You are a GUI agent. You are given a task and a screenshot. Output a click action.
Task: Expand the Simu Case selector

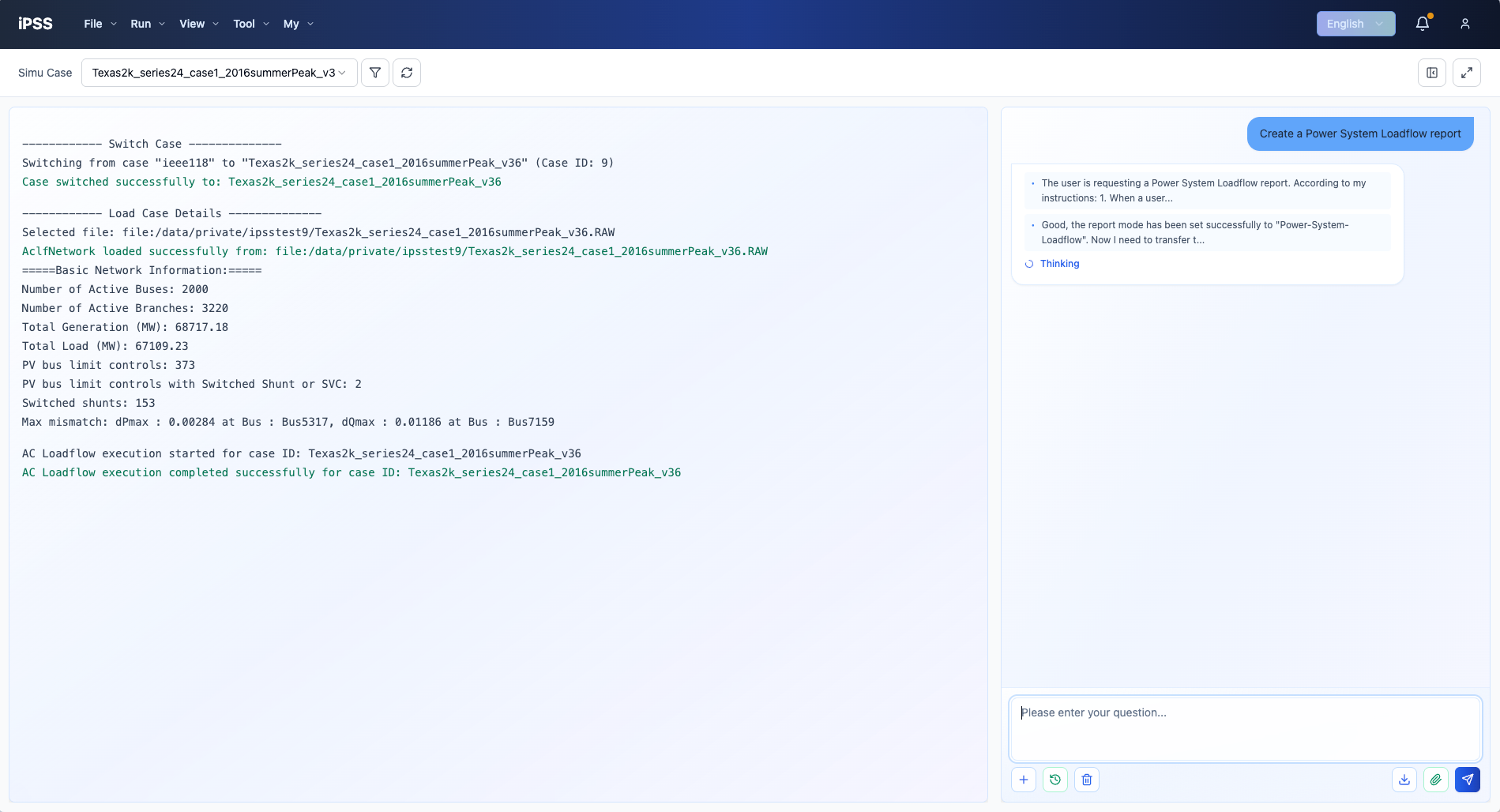pyautogui.click(x=219, y=73)
